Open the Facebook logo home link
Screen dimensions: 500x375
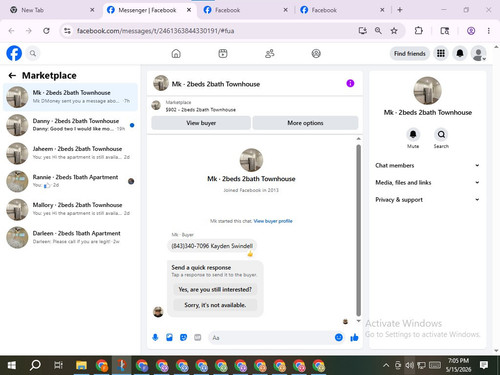[14, 53]
